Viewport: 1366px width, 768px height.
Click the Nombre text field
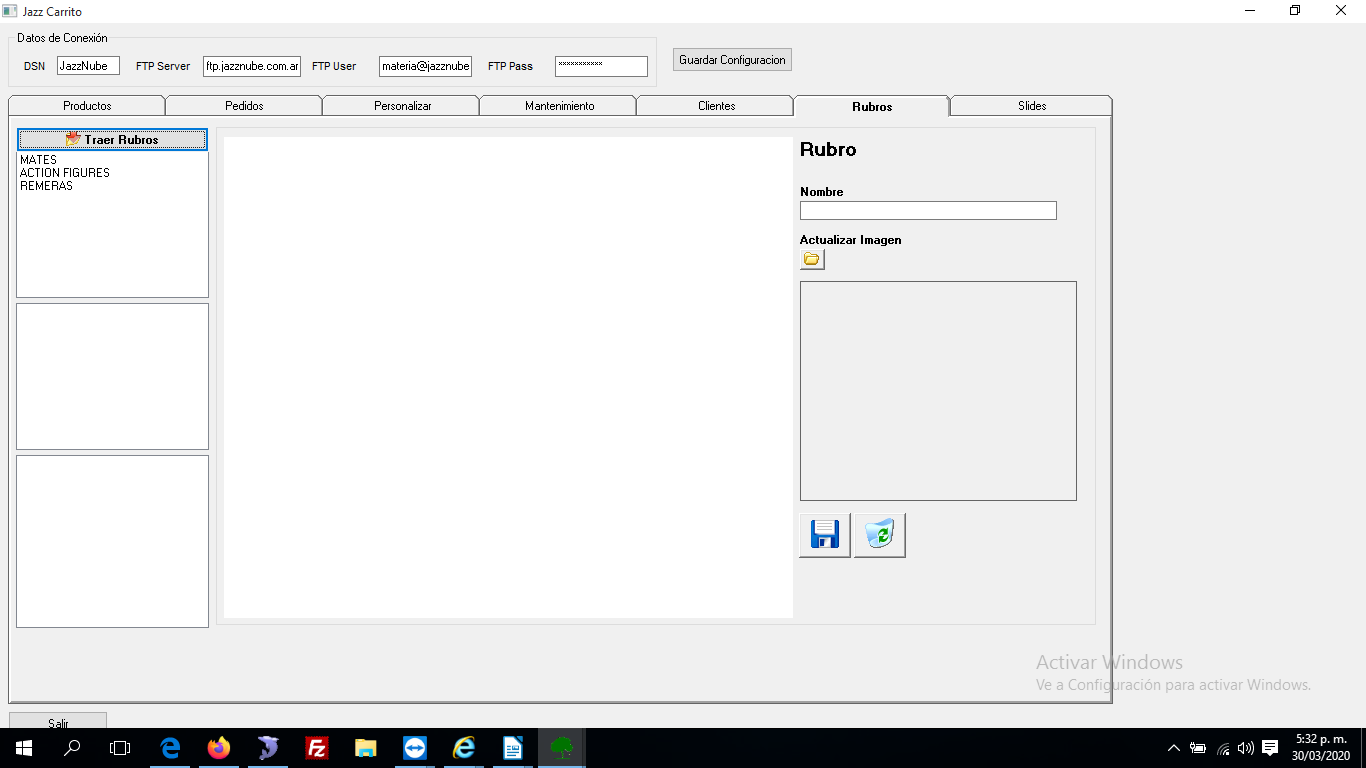928,211
